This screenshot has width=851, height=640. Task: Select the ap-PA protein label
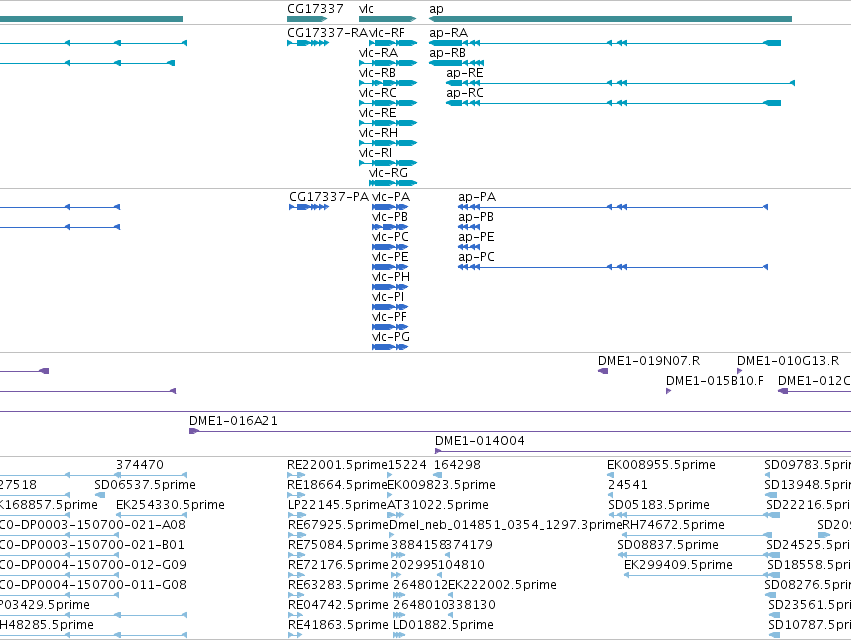pyautogui.click(x=477, y=197)
